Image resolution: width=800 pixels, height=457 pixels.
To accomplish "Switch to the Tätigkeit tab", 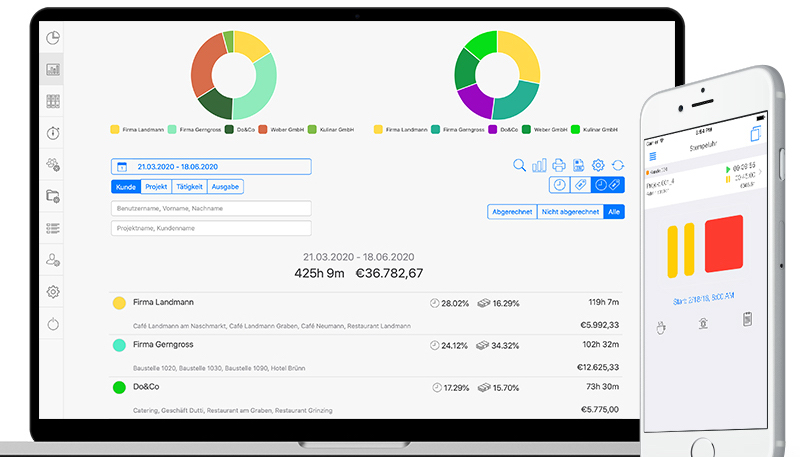I will [189, 187].
